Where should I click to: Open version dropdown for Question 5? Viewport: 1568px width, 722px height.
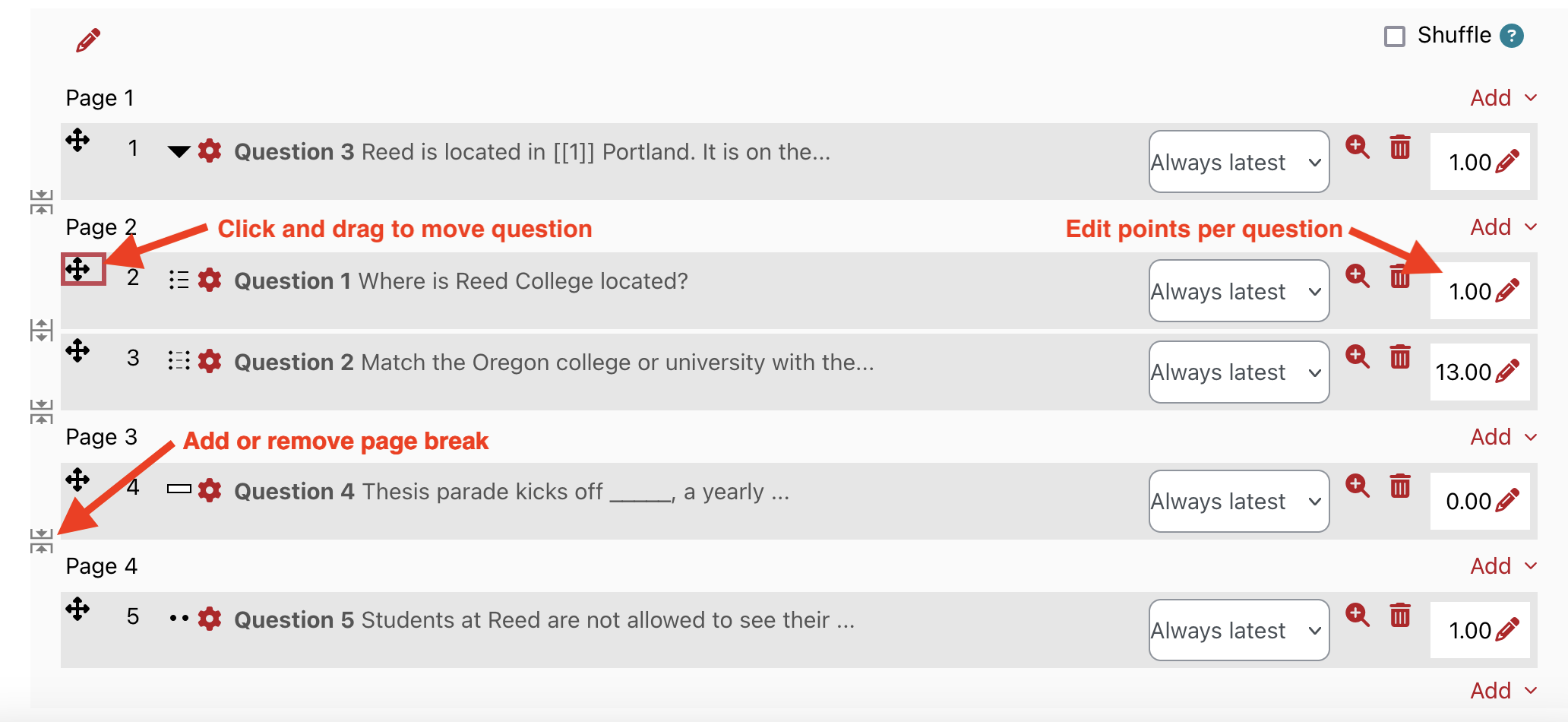tap(1238, 630)
